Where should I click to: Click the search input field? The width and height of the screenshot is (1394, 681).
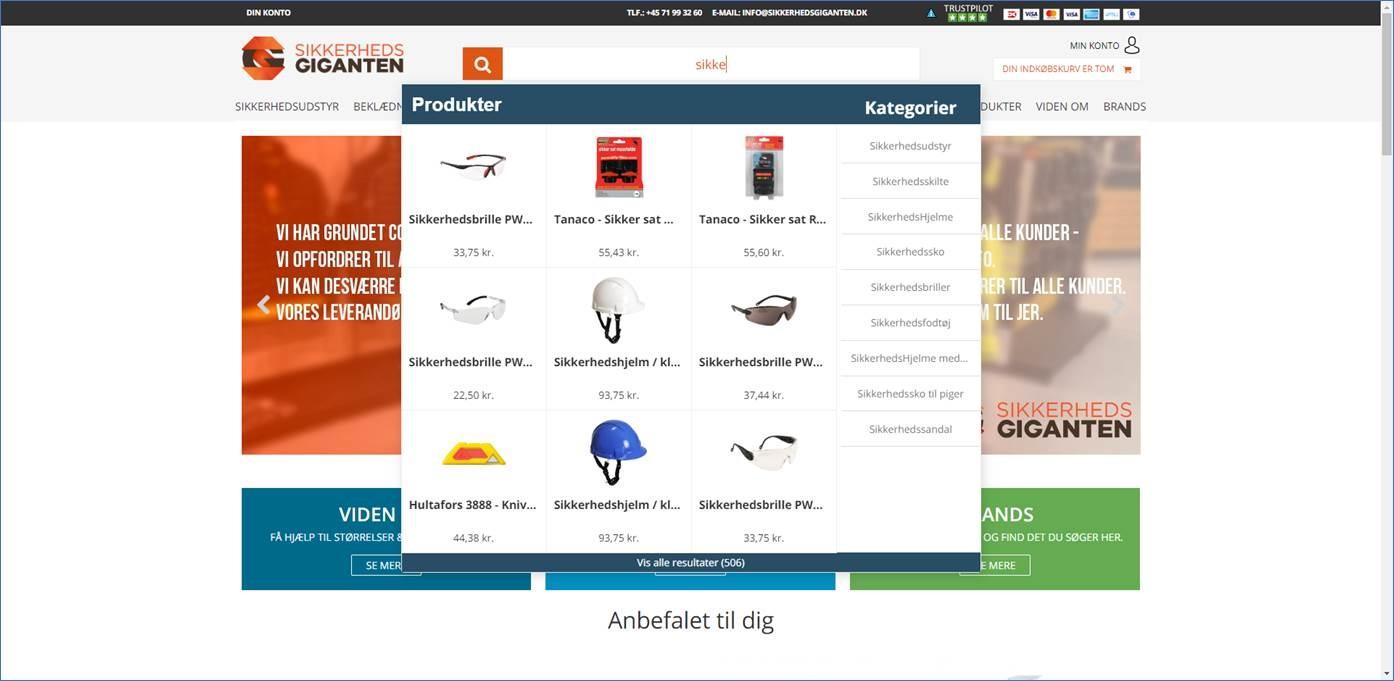coord(710,64)
